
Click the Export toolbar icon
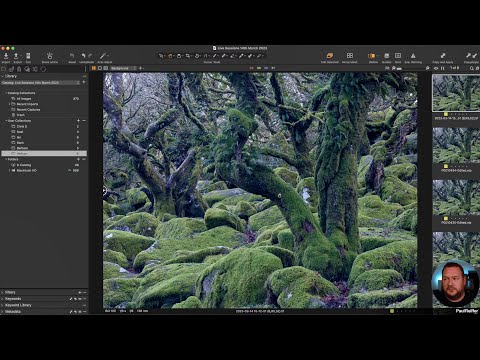16,56
